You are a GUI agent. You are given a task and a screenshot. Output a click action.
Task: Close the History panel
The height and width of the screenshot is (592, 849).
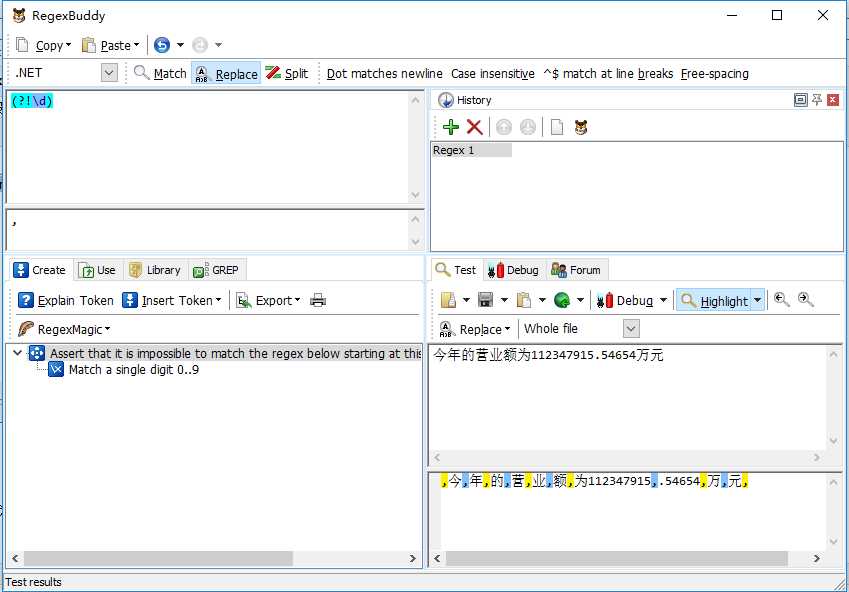coord(833,100)
